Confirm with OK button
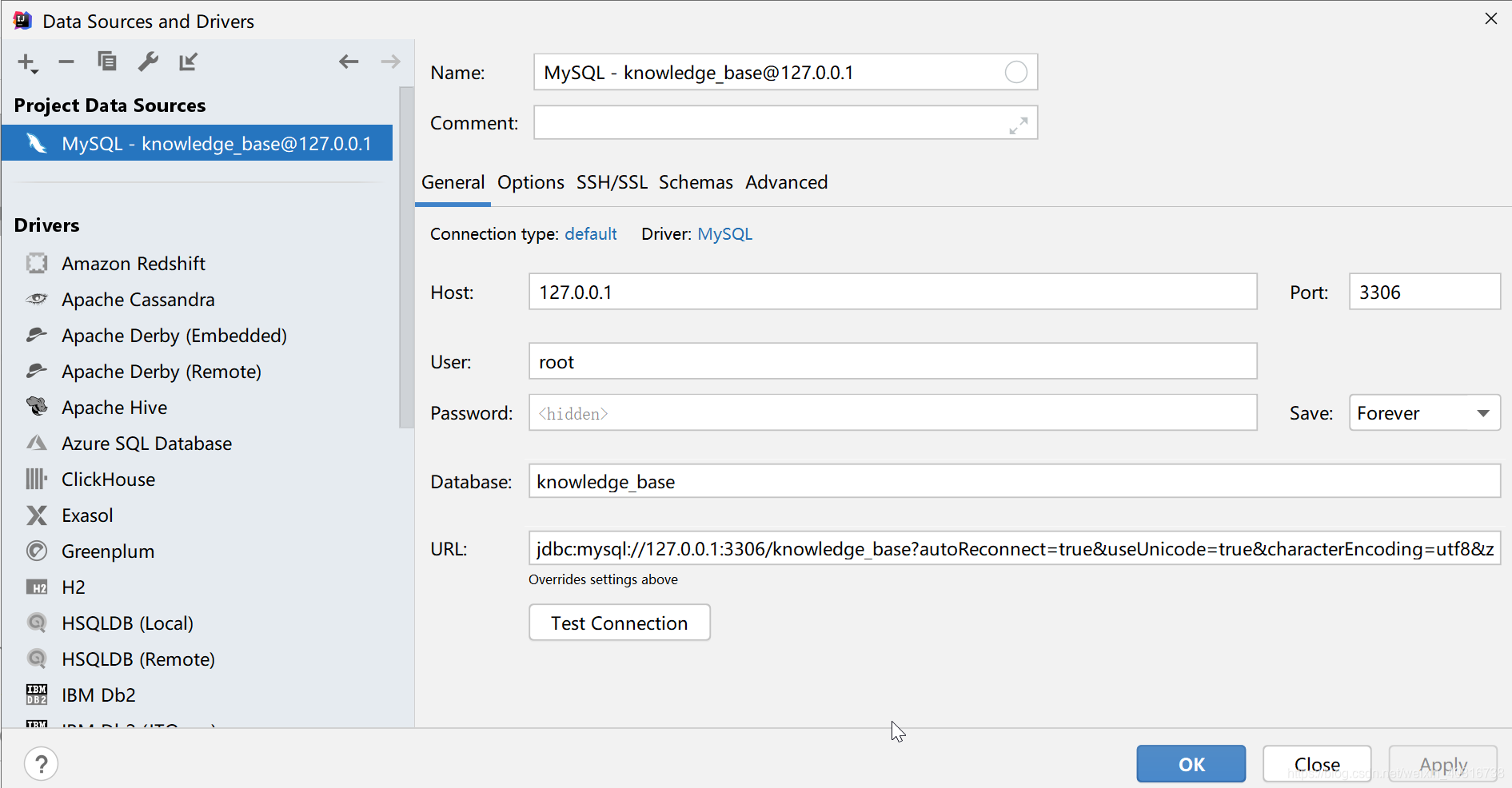The image size is (1512, 788). (x=1191, y=764)
